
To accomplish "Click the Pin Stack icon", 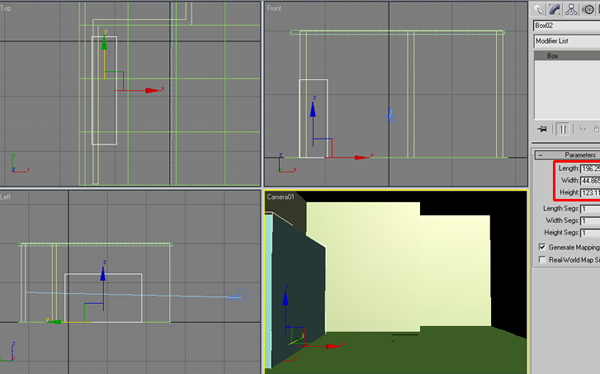I will 542,129.
